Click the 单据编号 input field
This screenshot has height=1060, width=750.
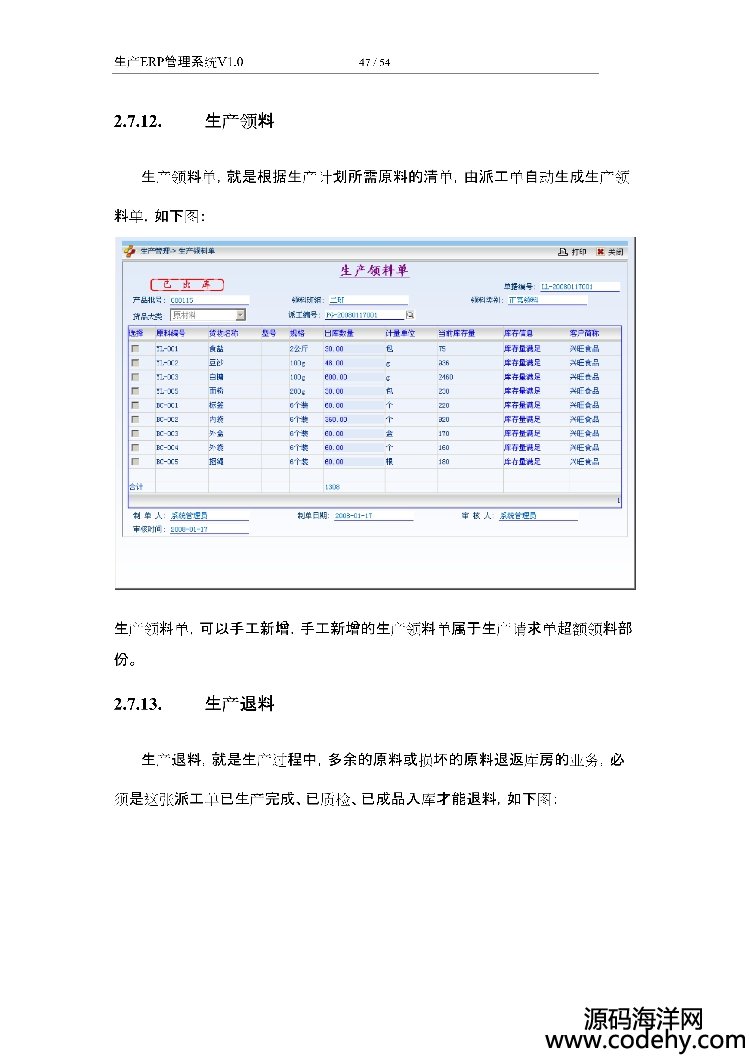(x=580, y=287)
